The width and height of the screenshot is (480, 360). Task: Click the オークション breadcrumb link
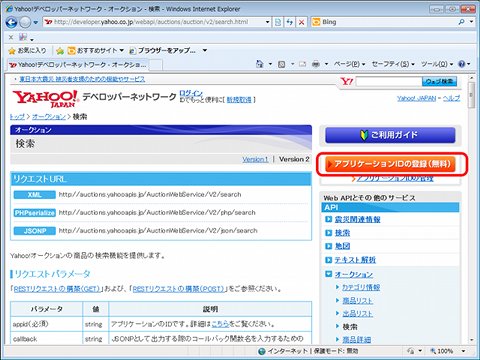[49, 117]
